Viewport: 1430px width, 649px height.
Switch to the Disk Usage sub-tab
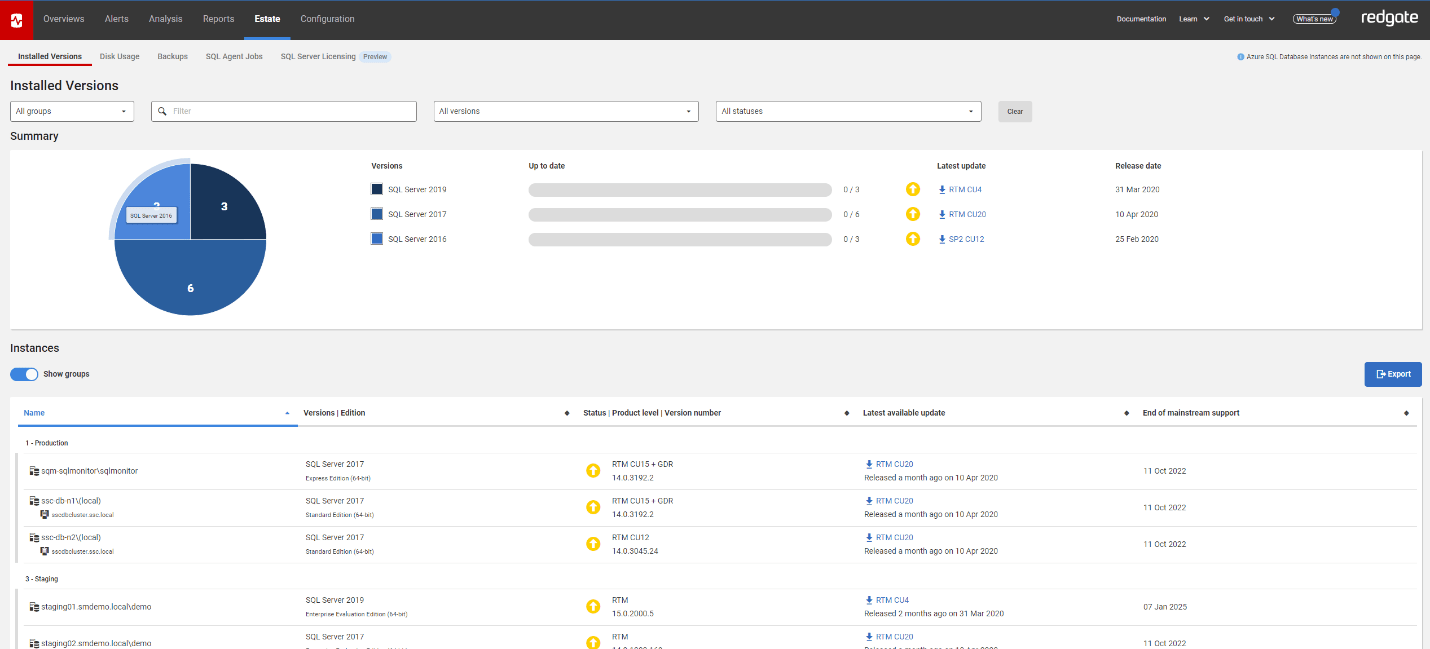120,57
